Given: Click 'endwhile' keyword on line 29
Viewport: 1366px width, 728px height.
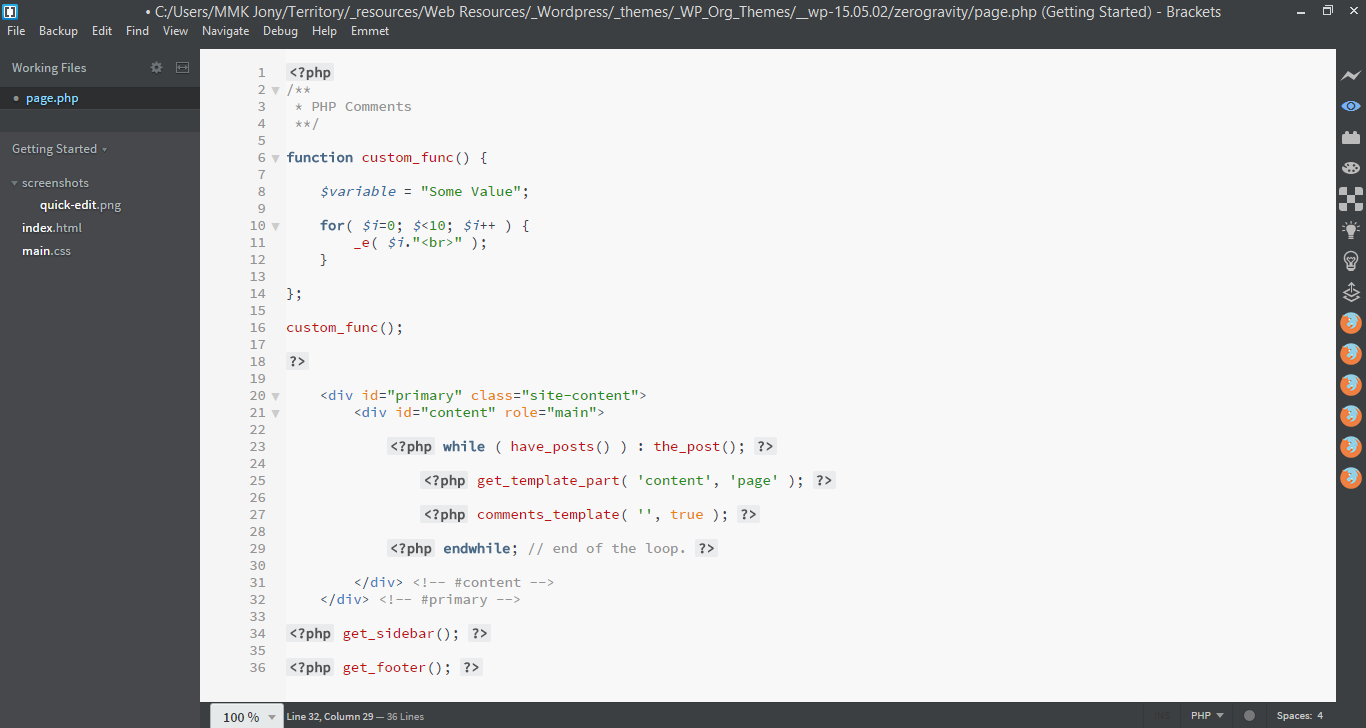Looking at the screenshot, I should click(477, 548).
